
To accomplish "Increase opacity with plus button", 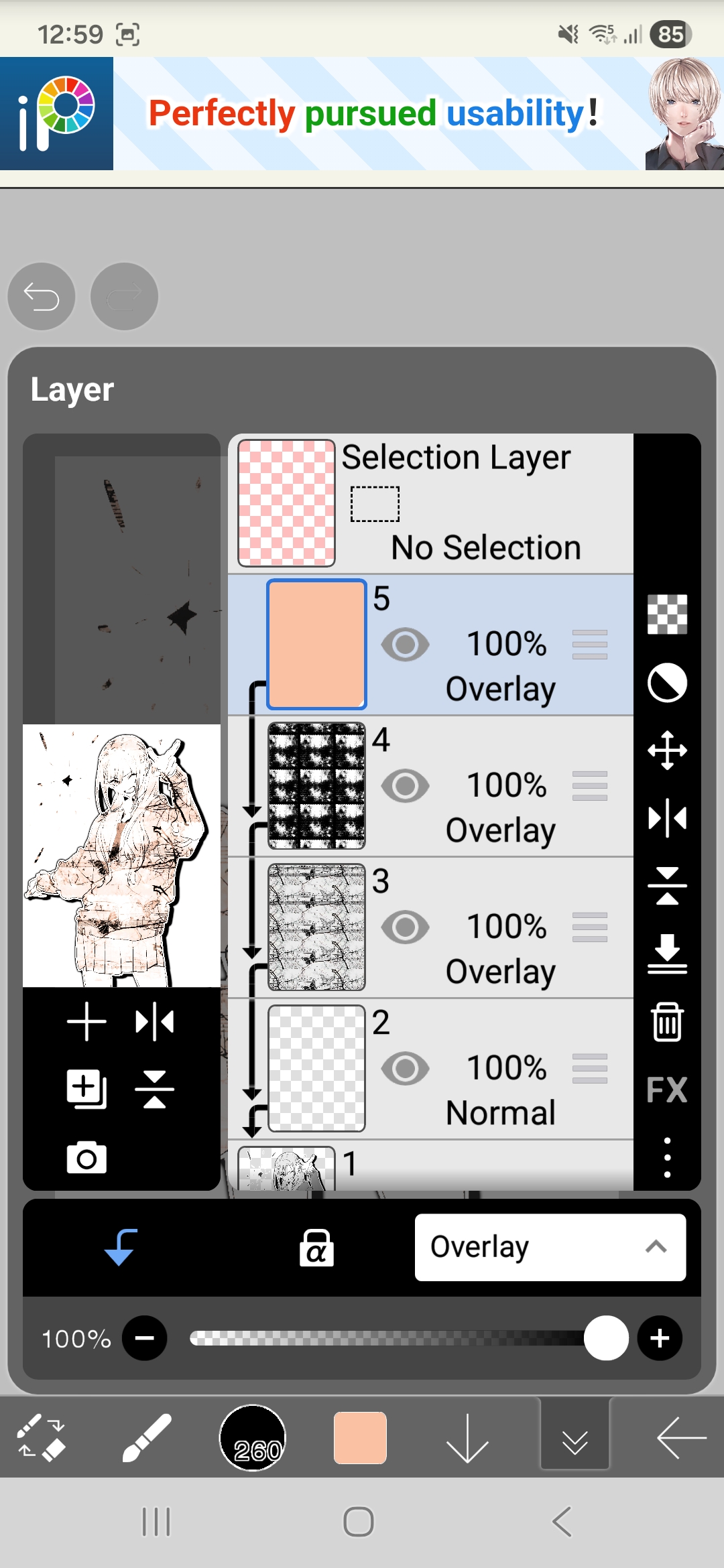I will point(660,1338).
